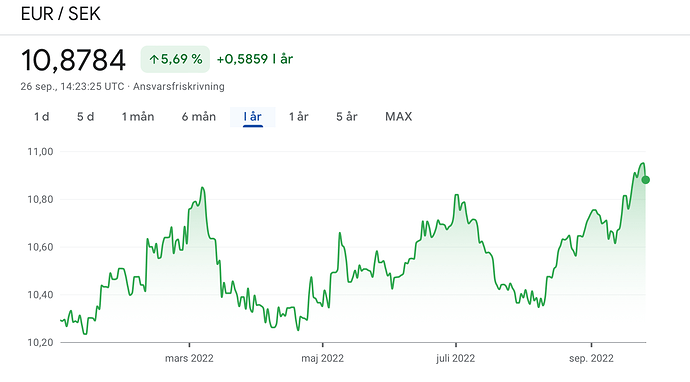Open the 1 mån range tab
This screenshot has height=382, width=690.
138,117
